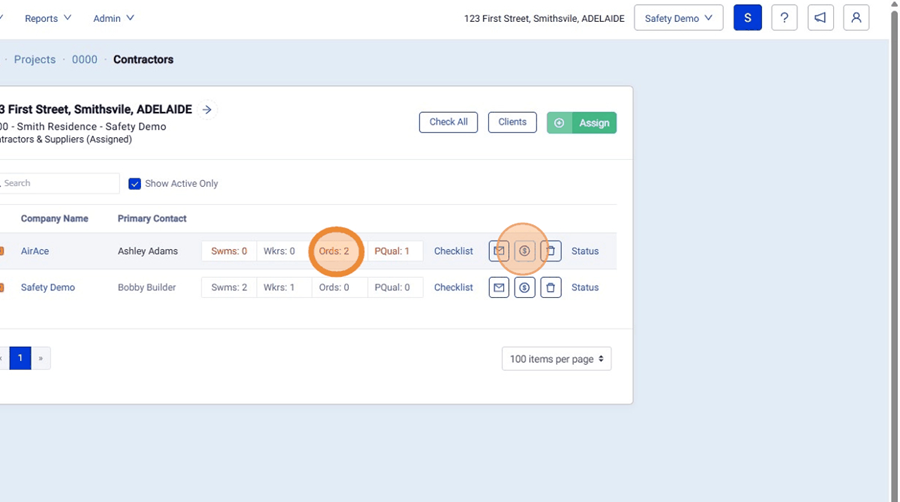Open the 100 items per page dropdown
This screenshot has width=900, height=502.
[556, 359]
